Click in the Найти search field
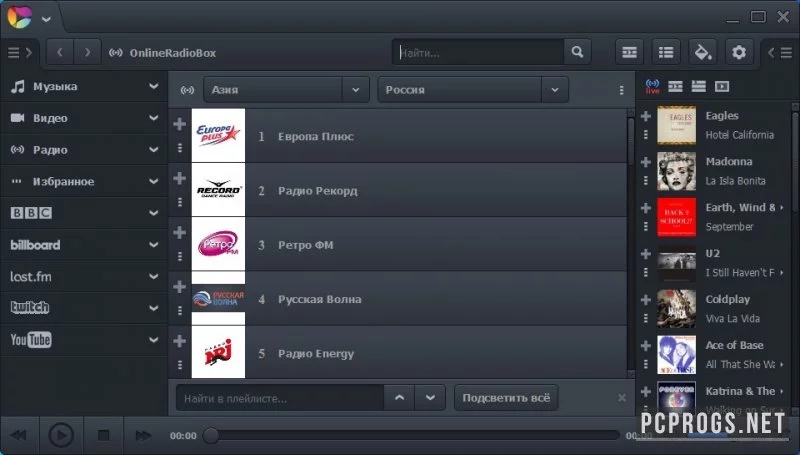800x455 pixels. [479, 52]
